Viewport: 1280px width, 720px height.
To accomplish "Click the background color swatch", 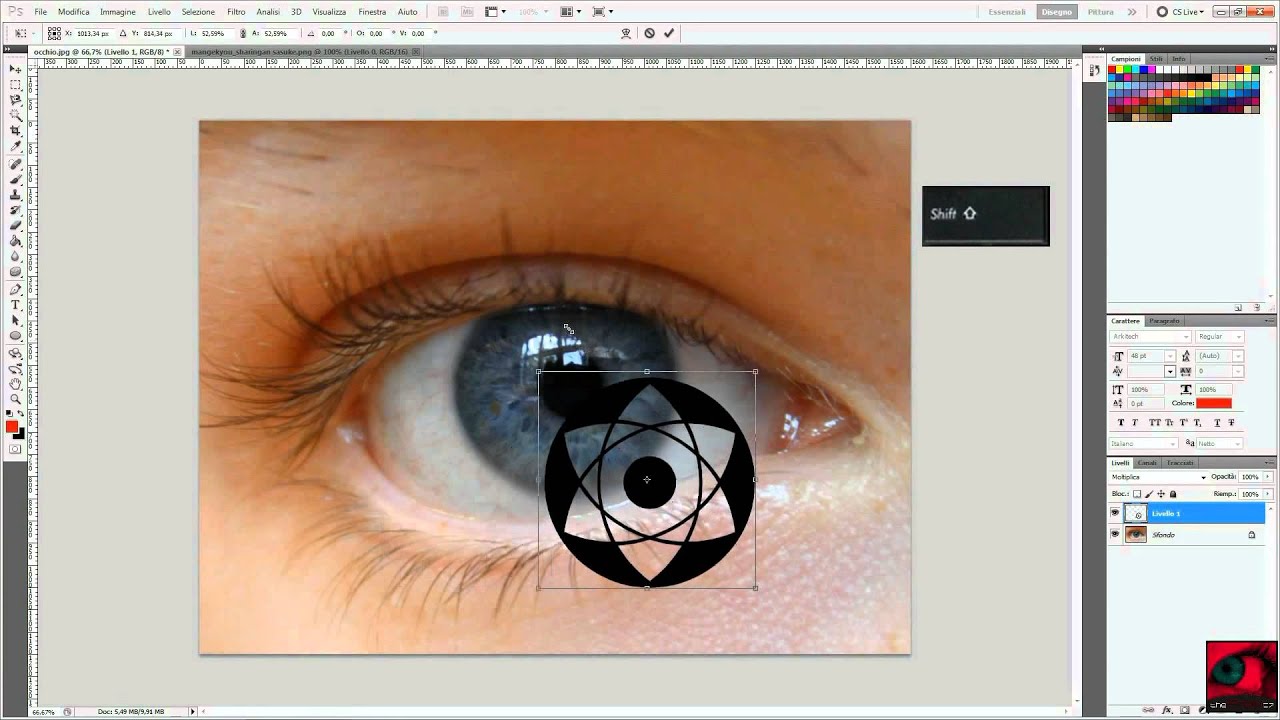I will (19, 433).
